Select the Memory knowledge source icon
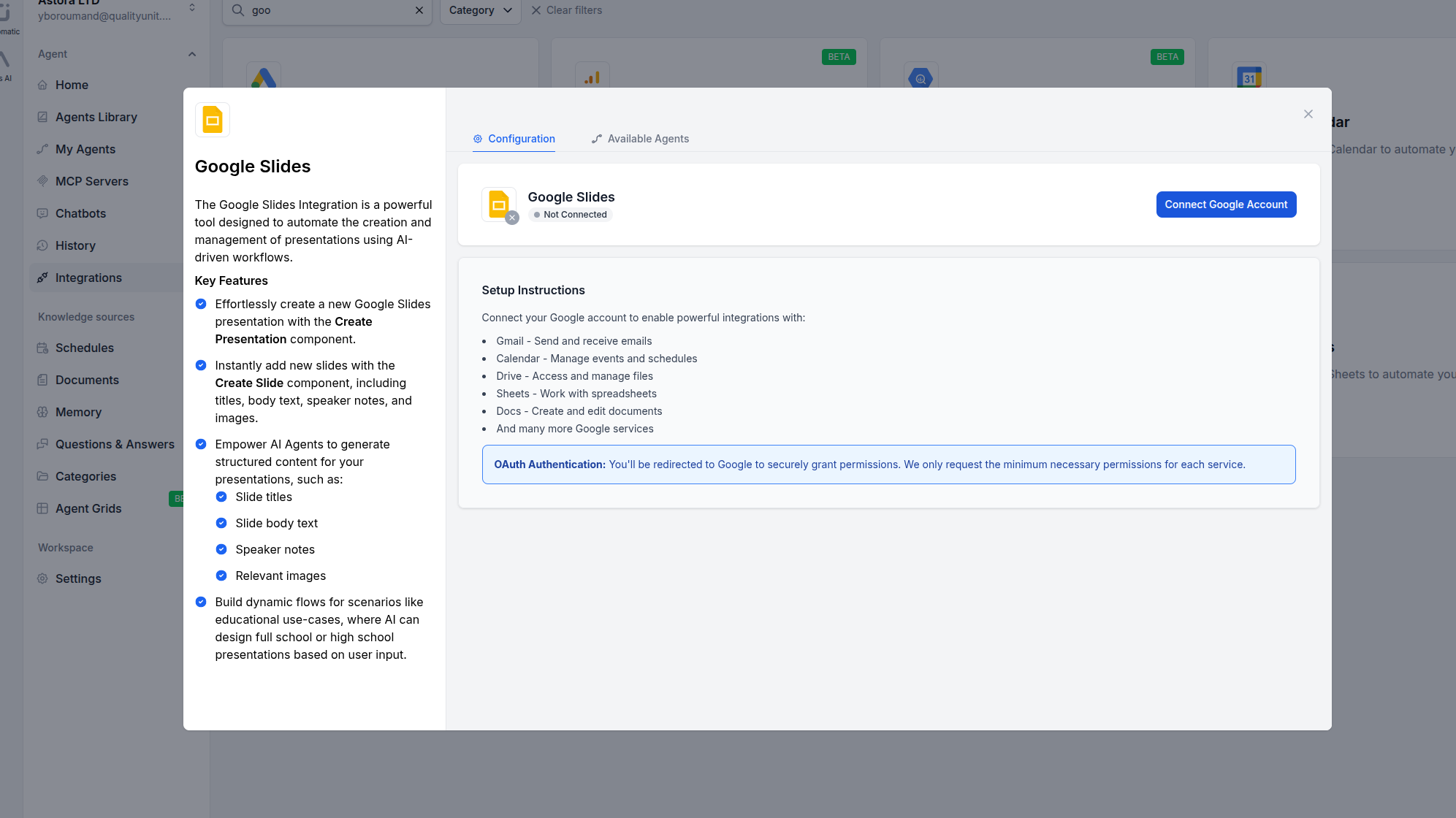 coord(43,412)
